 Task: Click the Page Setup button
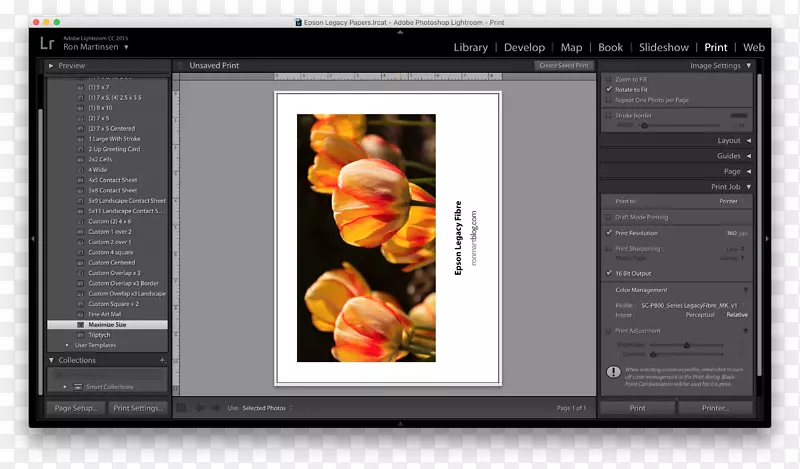pos(76,408)
